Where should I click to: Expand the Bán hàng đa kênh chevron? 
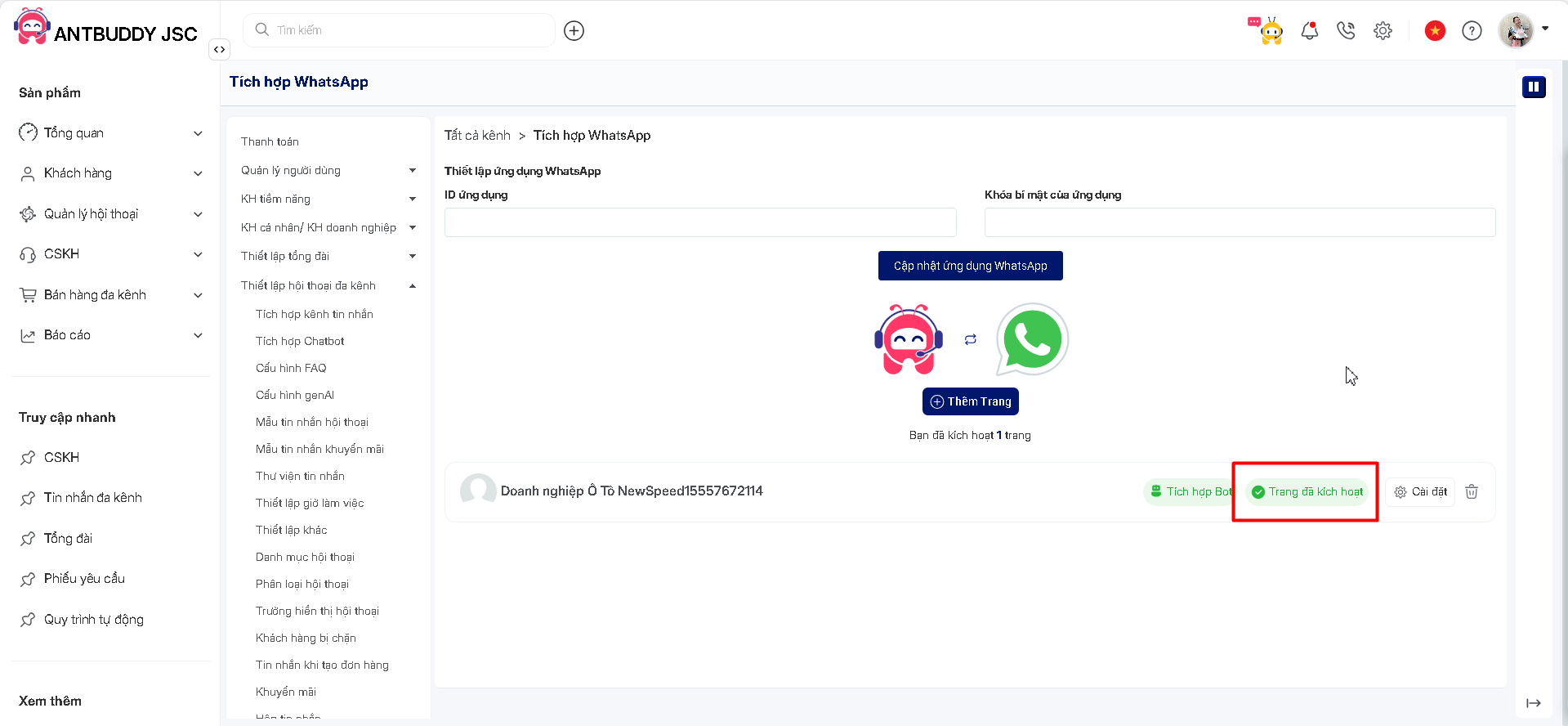pos(198,295)
